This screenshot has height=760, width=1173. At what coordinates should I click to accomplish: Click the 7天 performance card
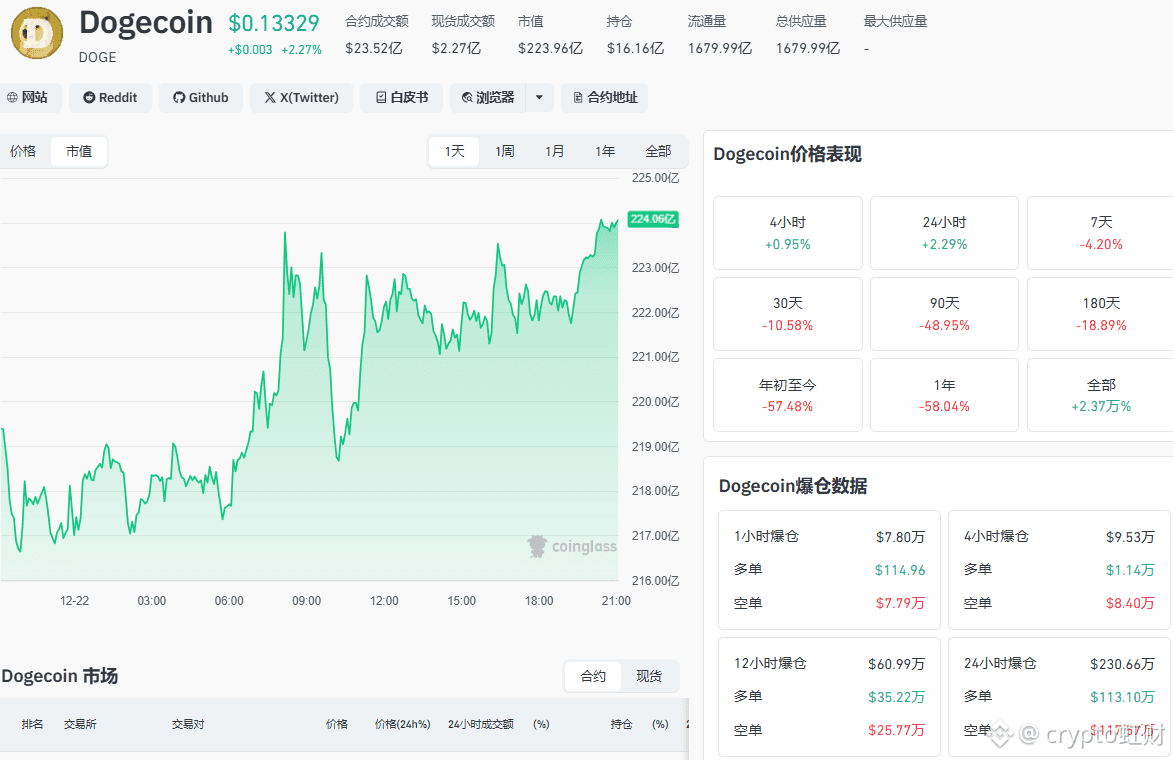[1100, 233]
